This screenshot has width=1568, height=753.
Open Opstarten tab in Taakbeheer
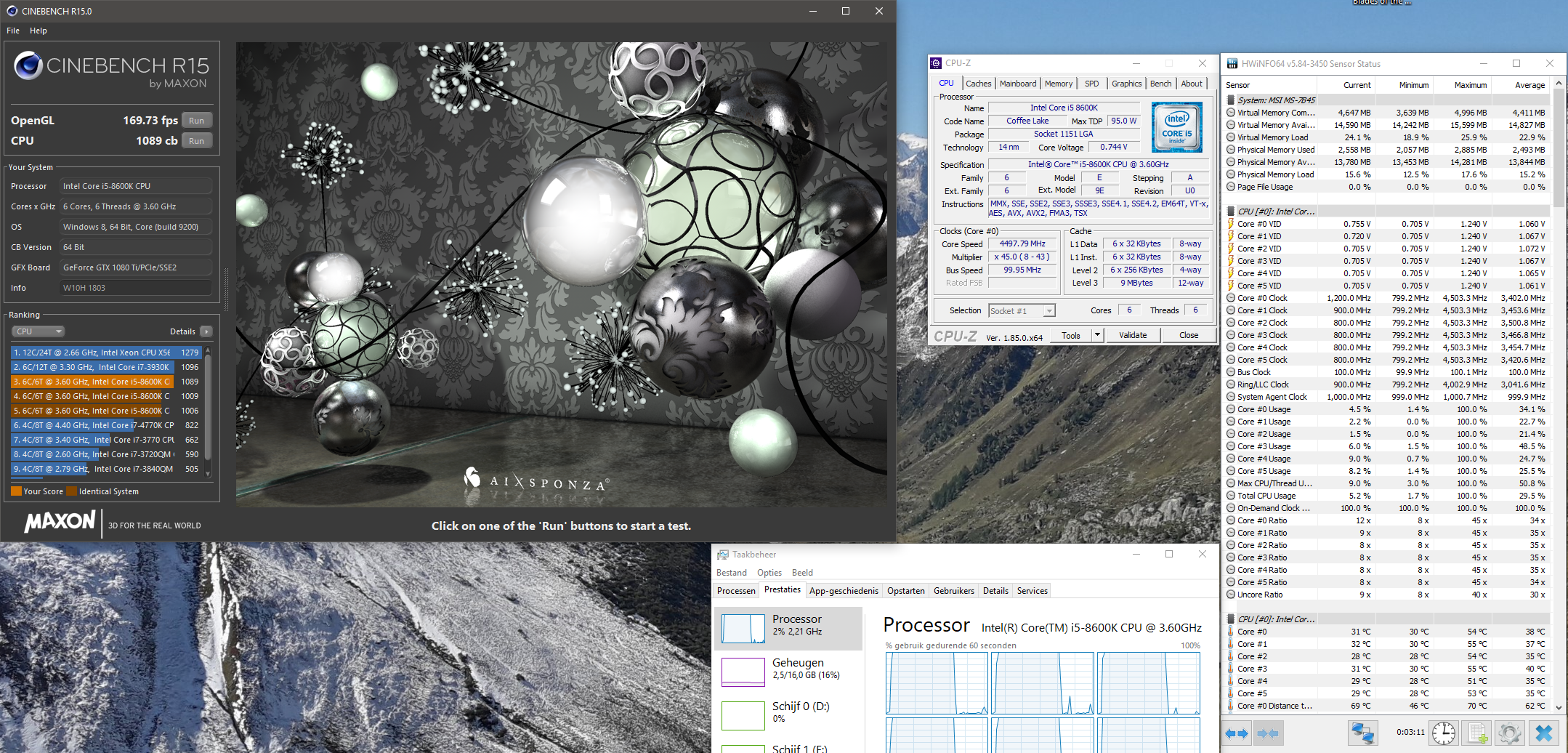pos(906,591)
